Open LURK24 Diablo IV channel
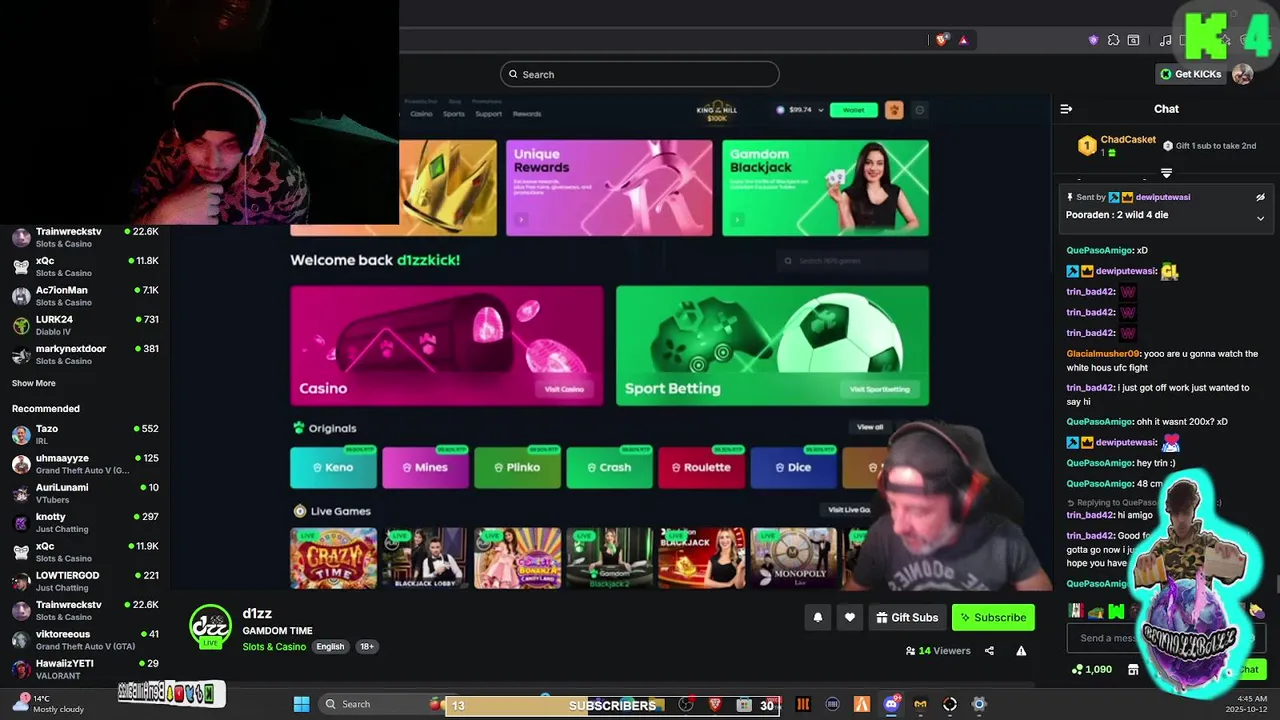This screenshot has height=720, width=1280. [85, 325]
